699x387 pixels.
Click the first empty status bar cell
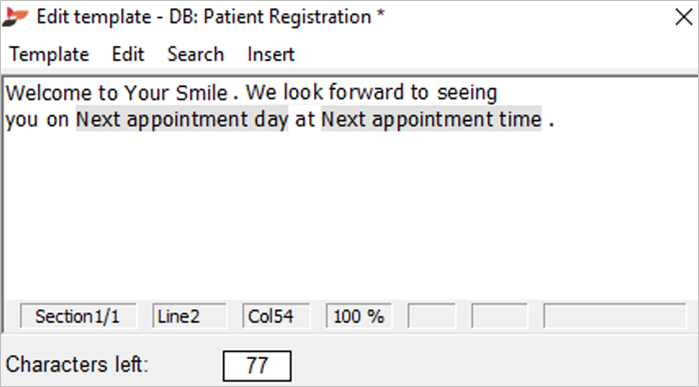[x=432, y=316]
